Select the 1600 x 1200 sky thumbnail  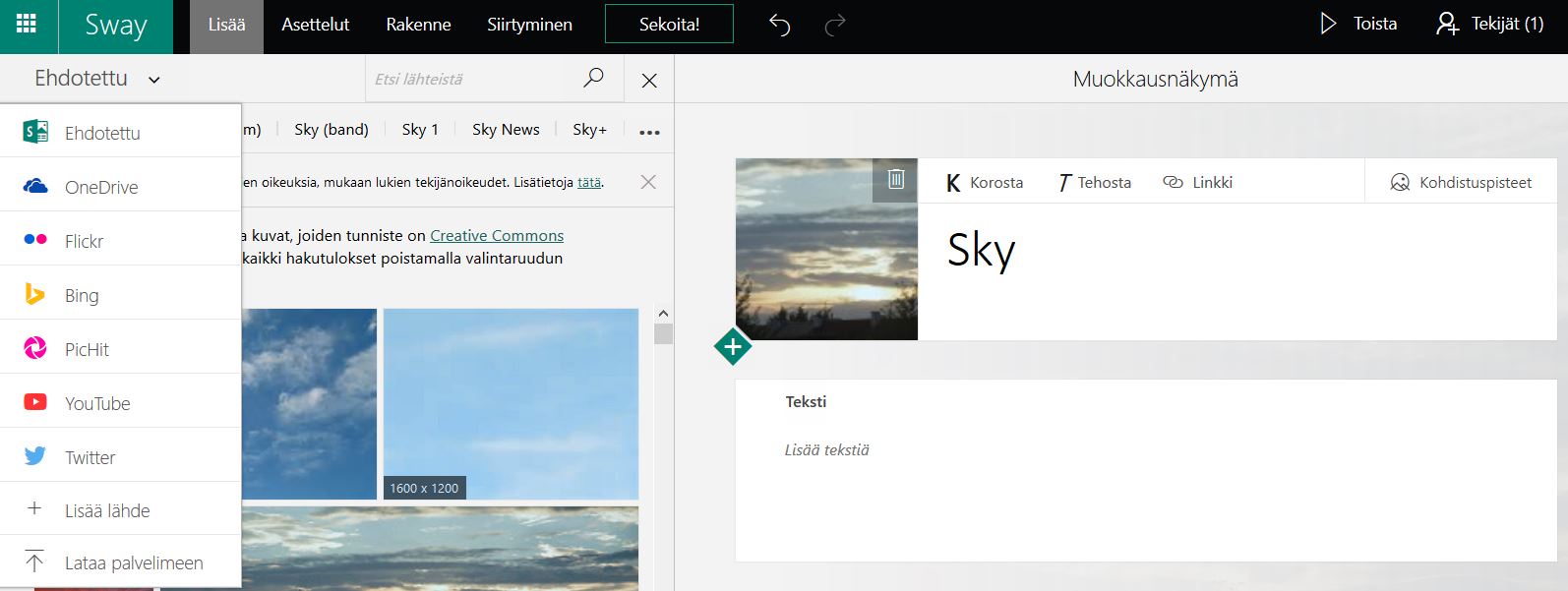tap(511, 403)
